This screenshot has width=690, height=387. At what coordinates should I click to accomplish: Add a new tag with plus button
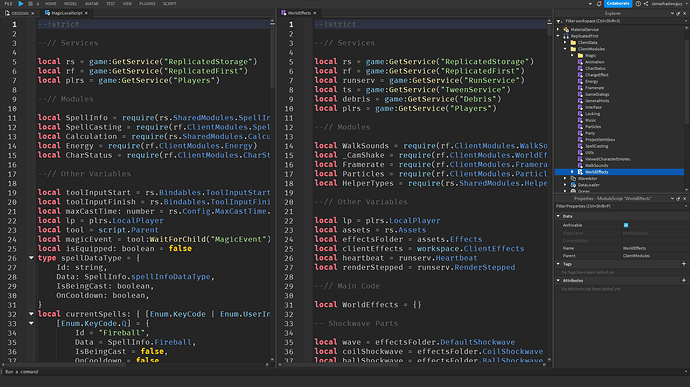tap(683, 264)
